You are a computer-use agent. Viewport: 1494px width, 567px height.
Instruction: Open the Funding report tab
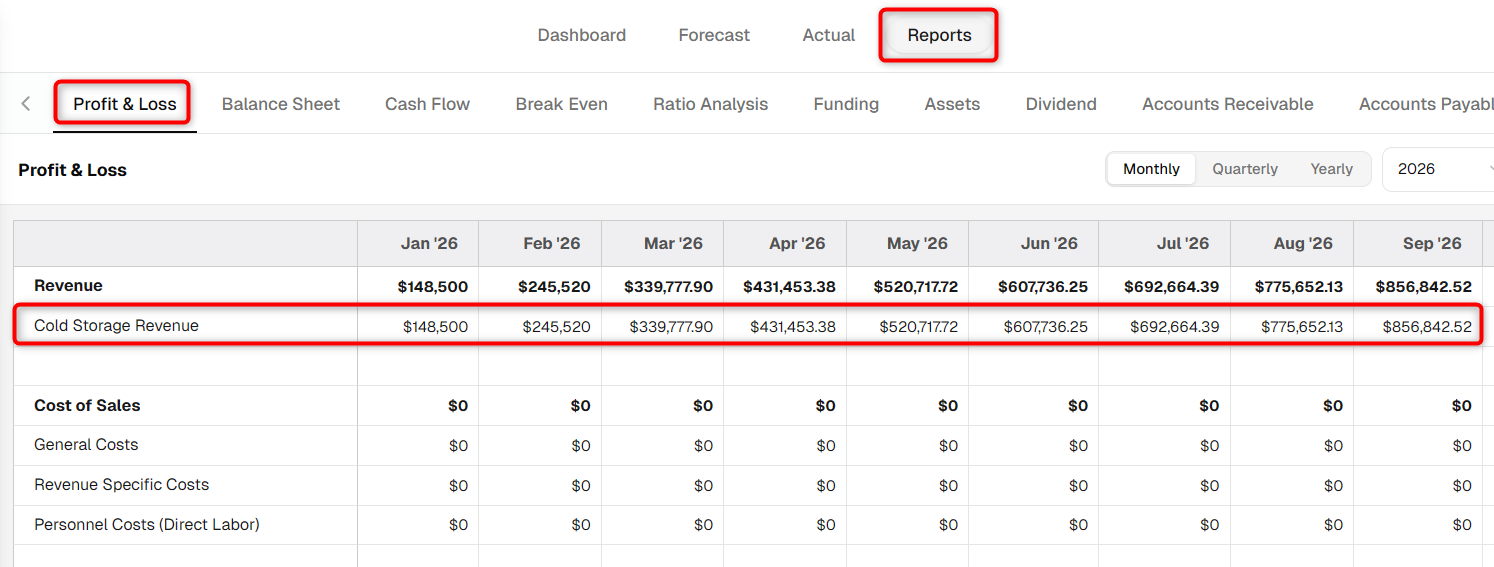point(846,104)
